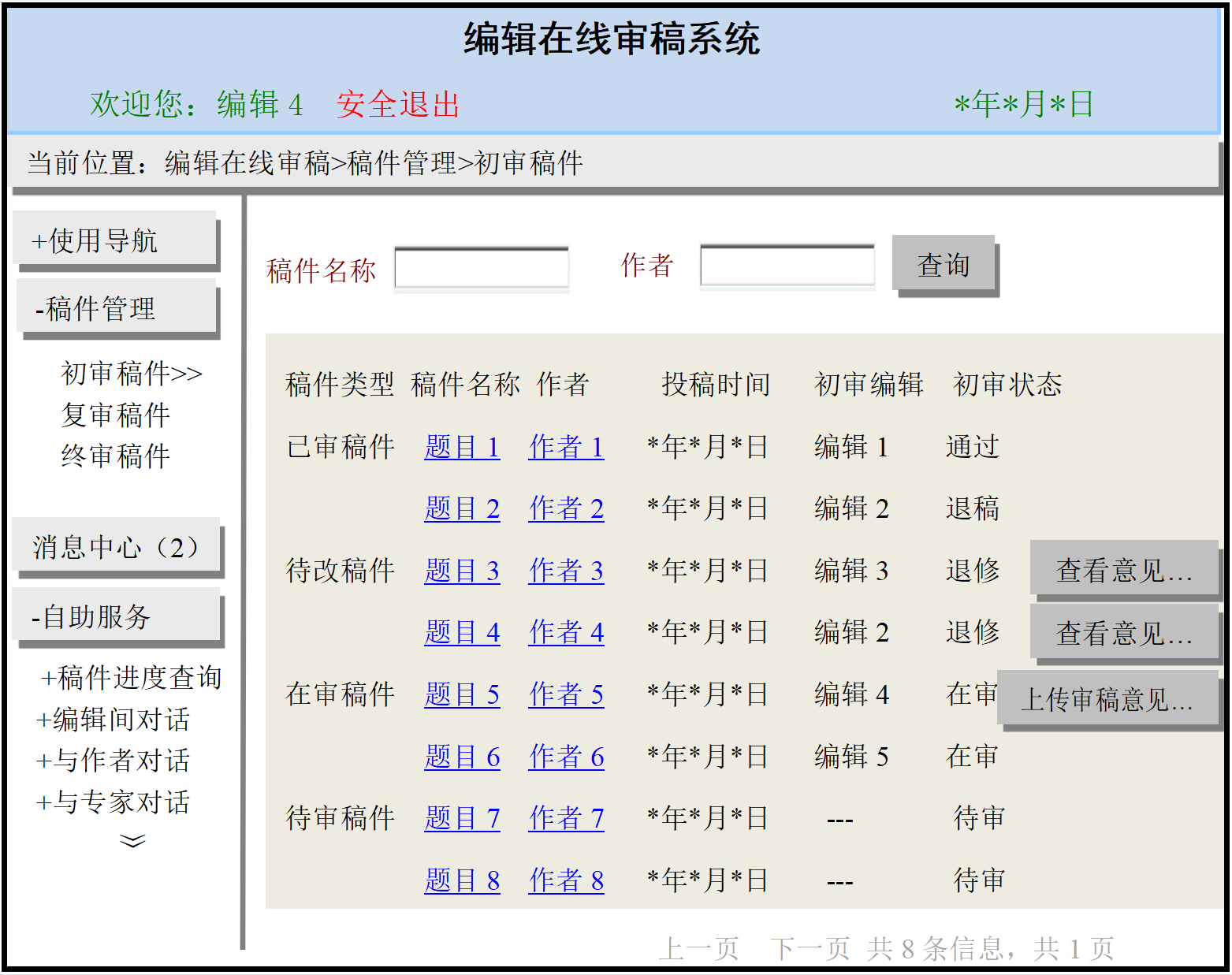The height and width of the screenshot is (975, 1232).
Task: Click 查看意见 button for 题目 3
Action: pyautogui.click(x=1123, y=570)
